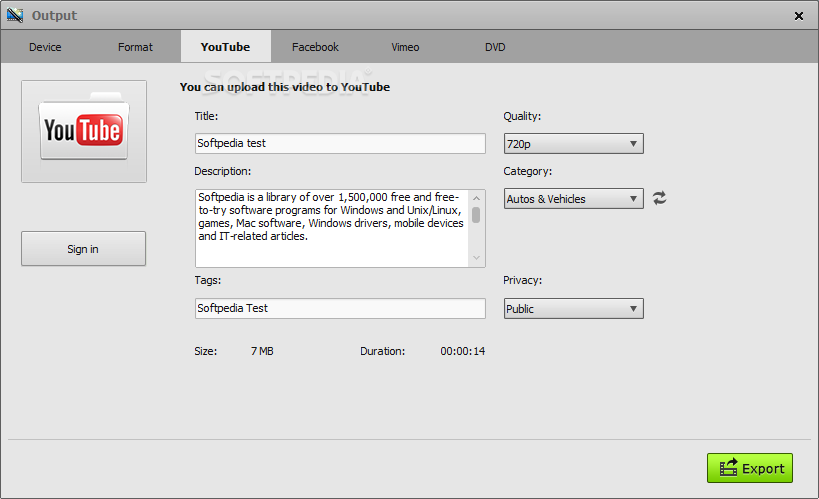Click the Tags field with Softpedia Test
The image size is (819, 499).
(x=340, y=308)
